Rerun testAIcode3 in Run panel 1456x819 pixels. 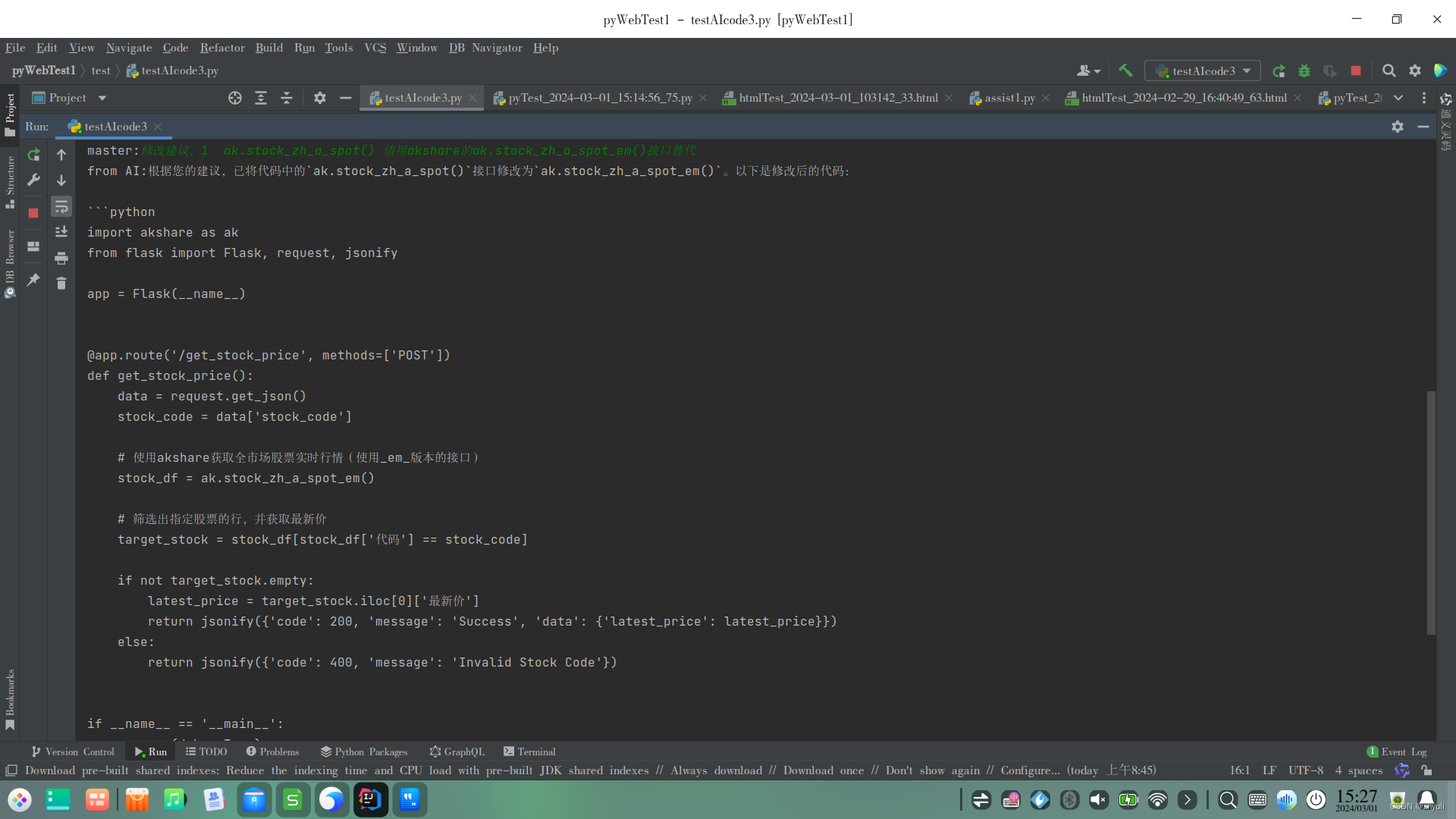(x=33, y=155)
